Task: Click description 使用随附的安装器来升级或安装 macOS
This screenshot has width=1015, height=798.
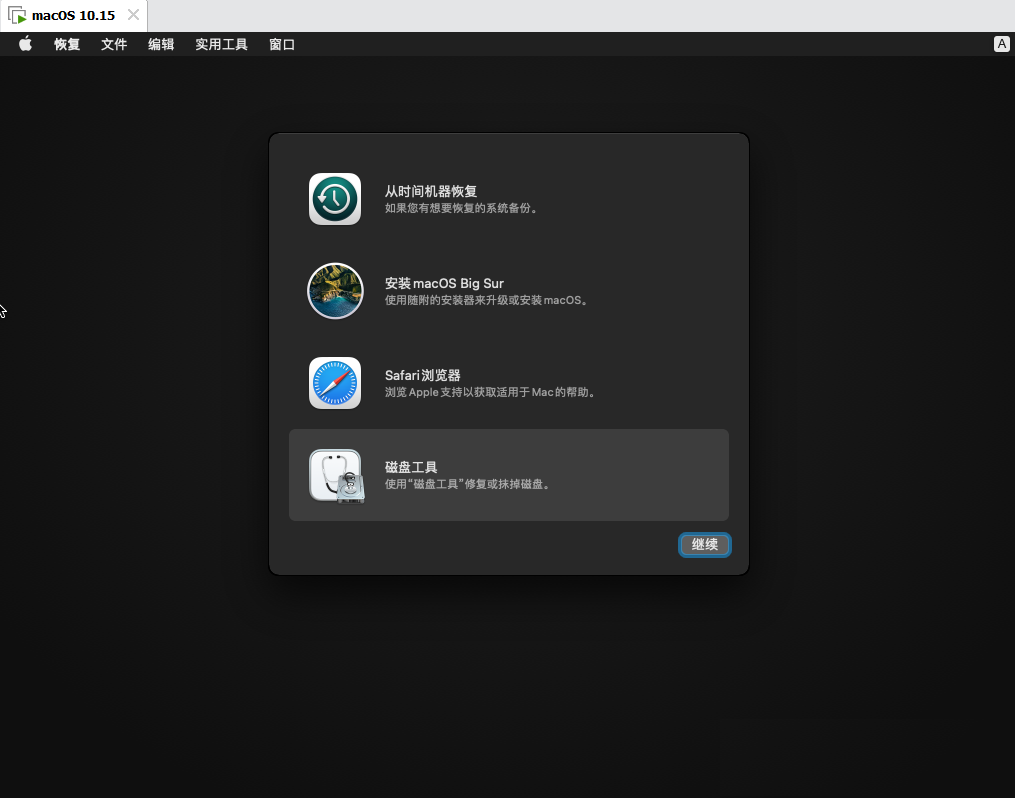Action: tap(486, 300)
